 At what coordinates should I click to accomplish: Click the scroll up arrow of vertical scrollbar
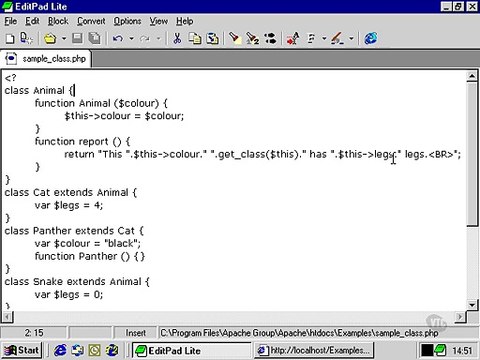(472, 77)
